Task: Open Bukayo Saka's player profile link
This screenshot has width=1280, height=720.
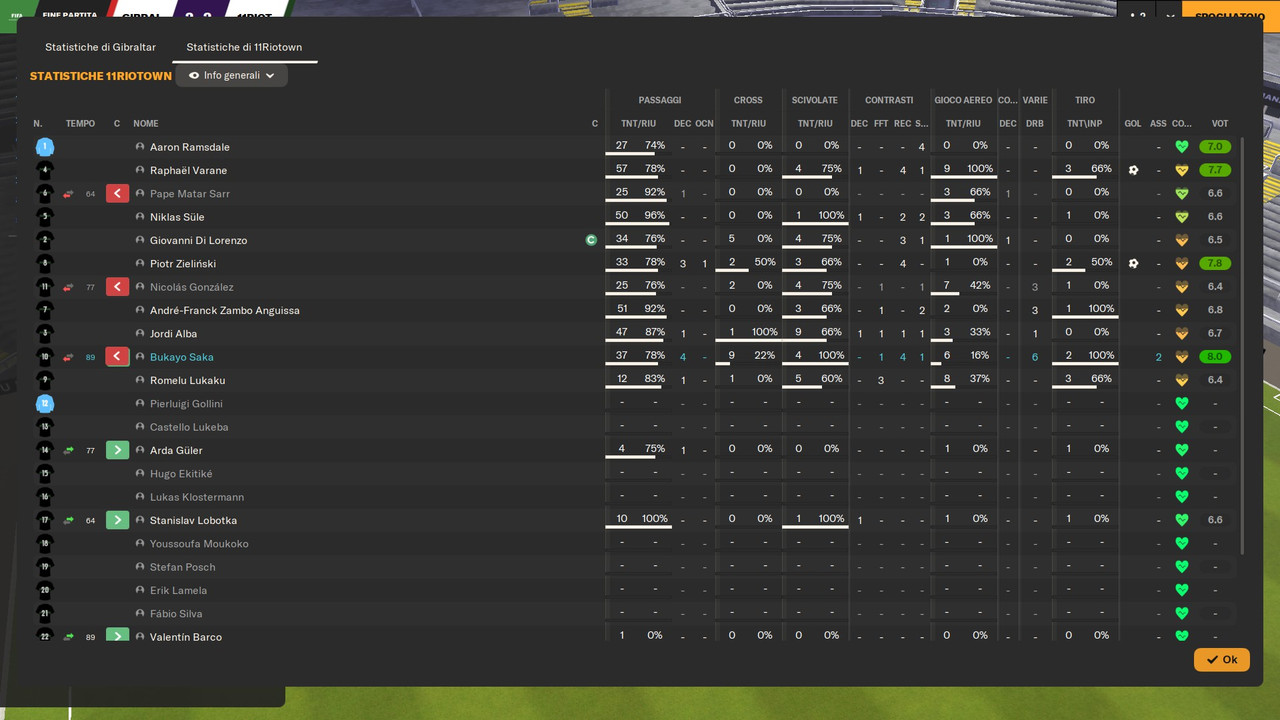Action: pos(181,357)
